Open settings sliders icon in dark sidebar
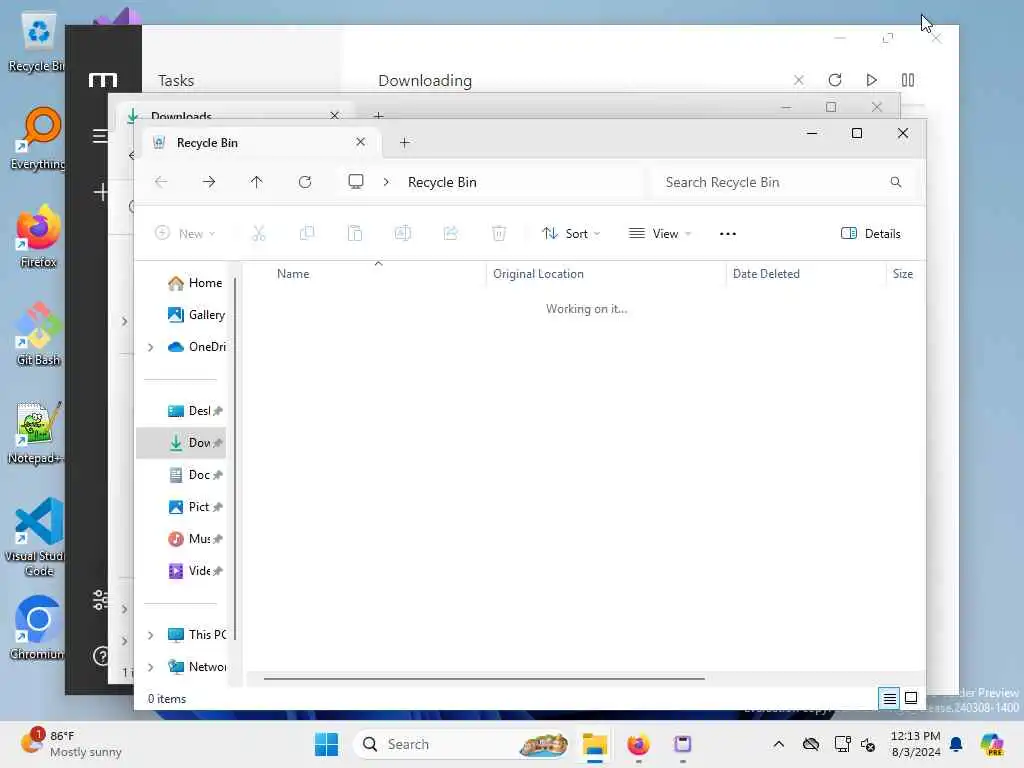1024x768 pixels. [x=101, y=600]
